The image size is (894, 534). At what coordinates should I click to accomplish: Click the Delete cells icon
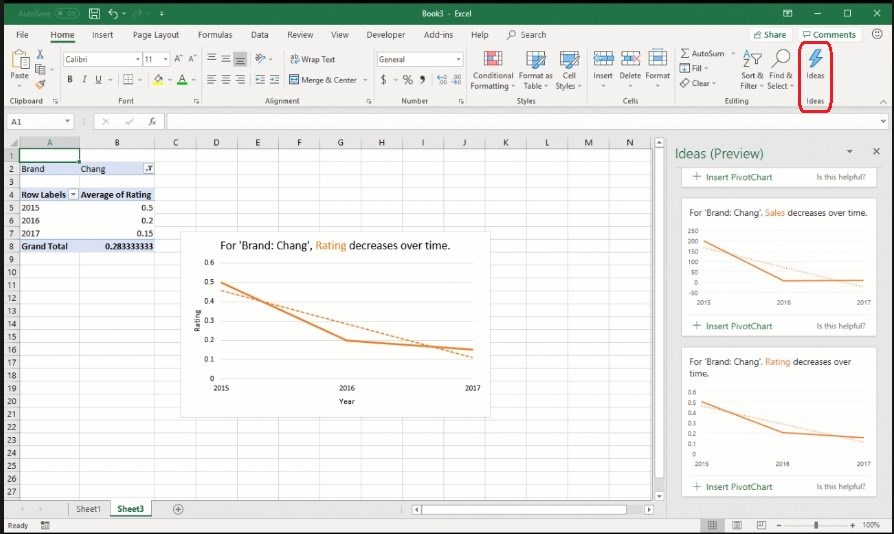630,58
